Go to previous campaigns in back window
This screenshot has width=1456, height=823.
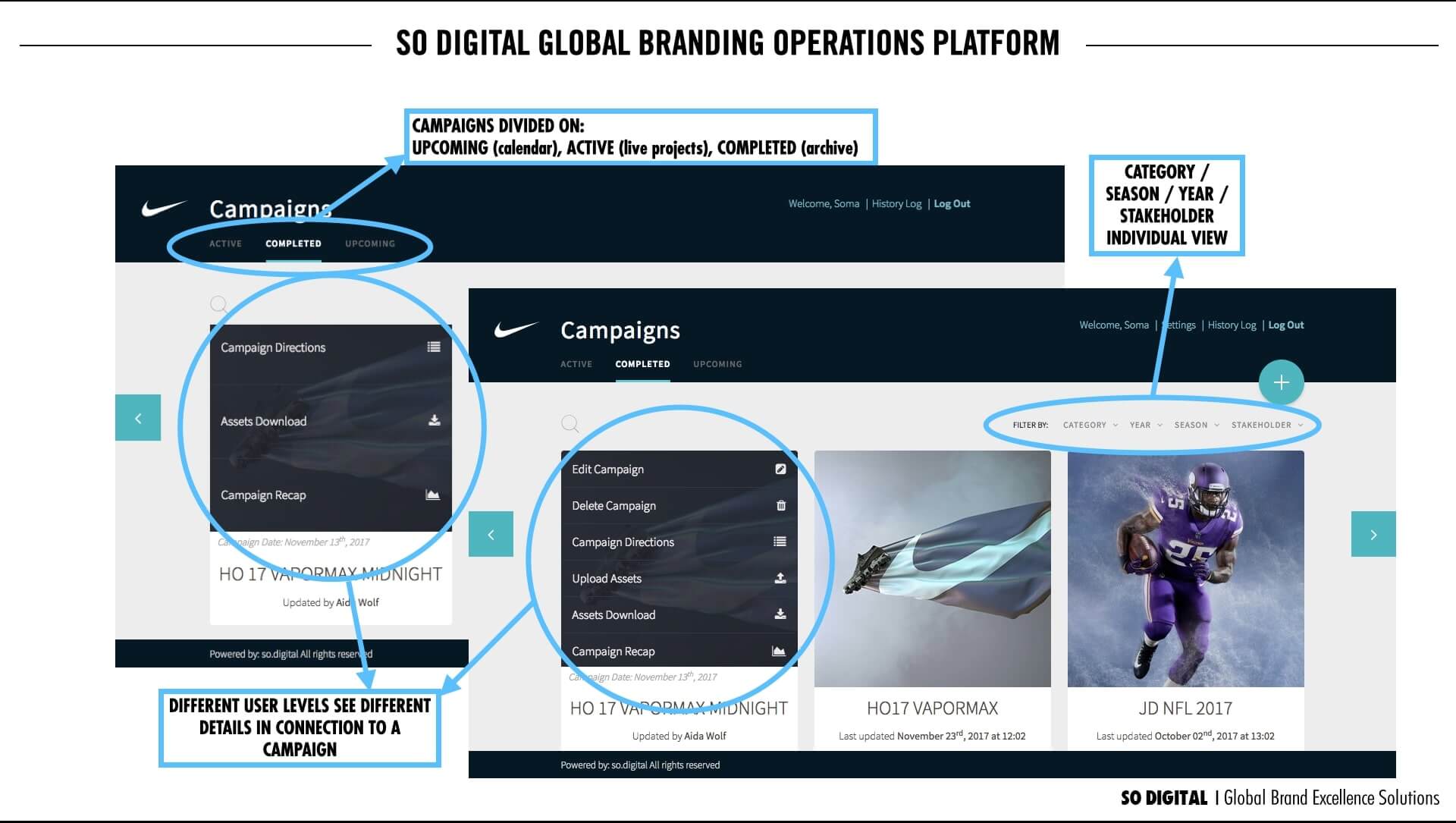click(x=138, y=417)
